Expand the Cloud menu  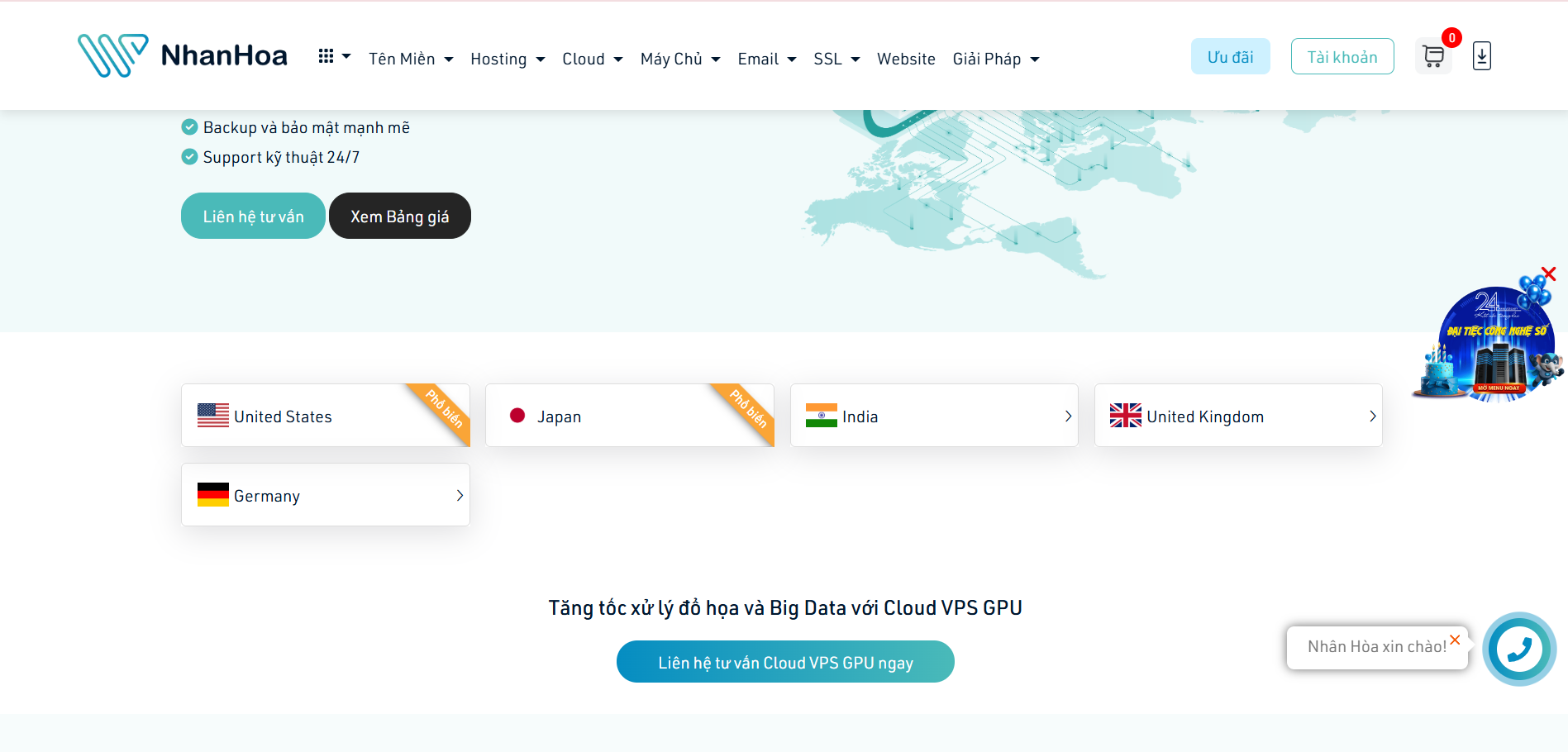tap(592, 59)
